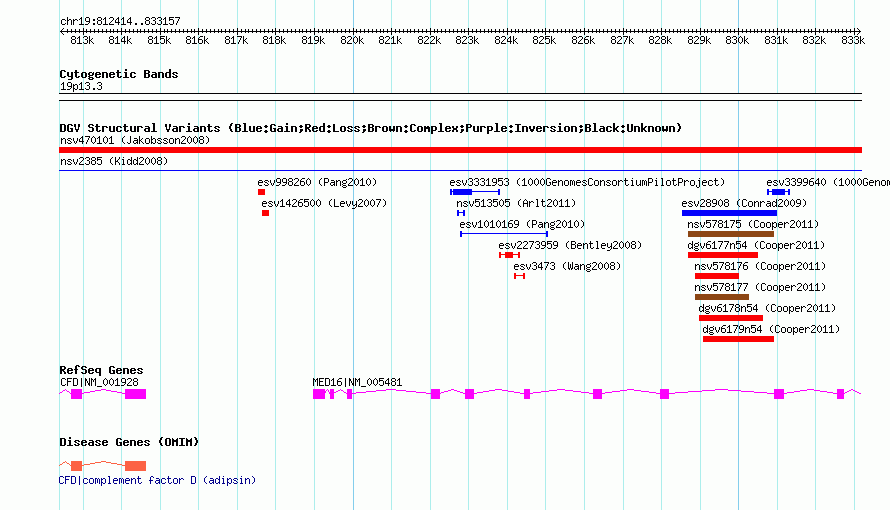Open esv1426500 (Levy2007) variant label

(324, 203)
